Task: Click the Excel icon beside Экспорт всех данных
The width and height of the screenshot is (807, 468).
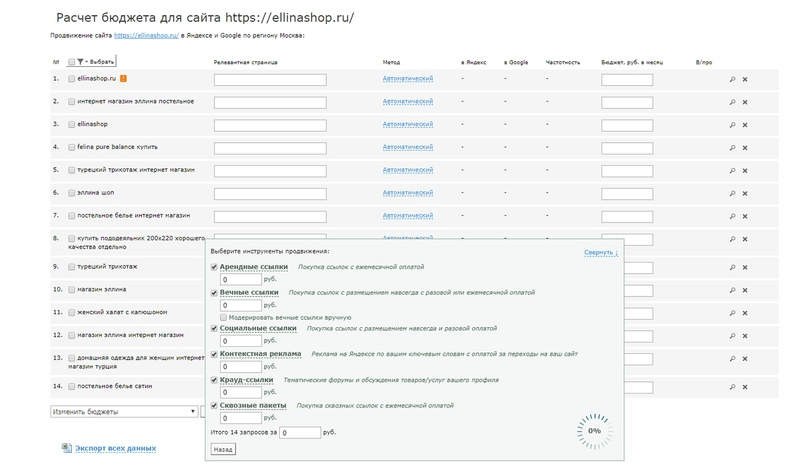Action: pyautogui.click(x=66, y=448)
